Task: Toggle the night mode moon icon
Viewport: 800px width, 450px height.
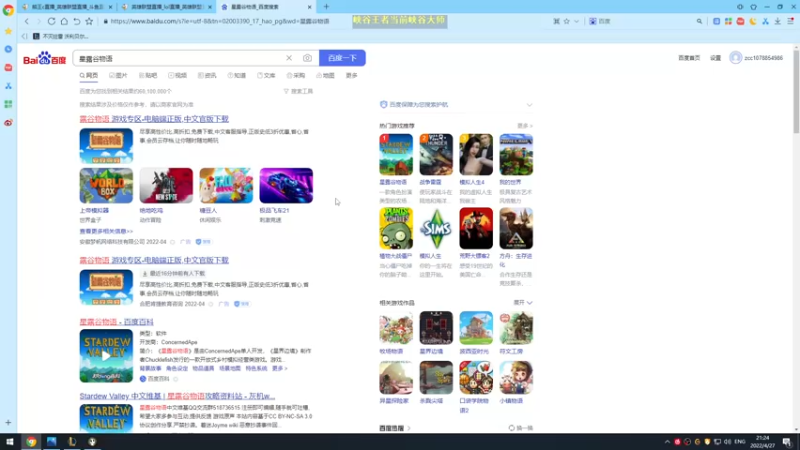Action: pos(753,21)
